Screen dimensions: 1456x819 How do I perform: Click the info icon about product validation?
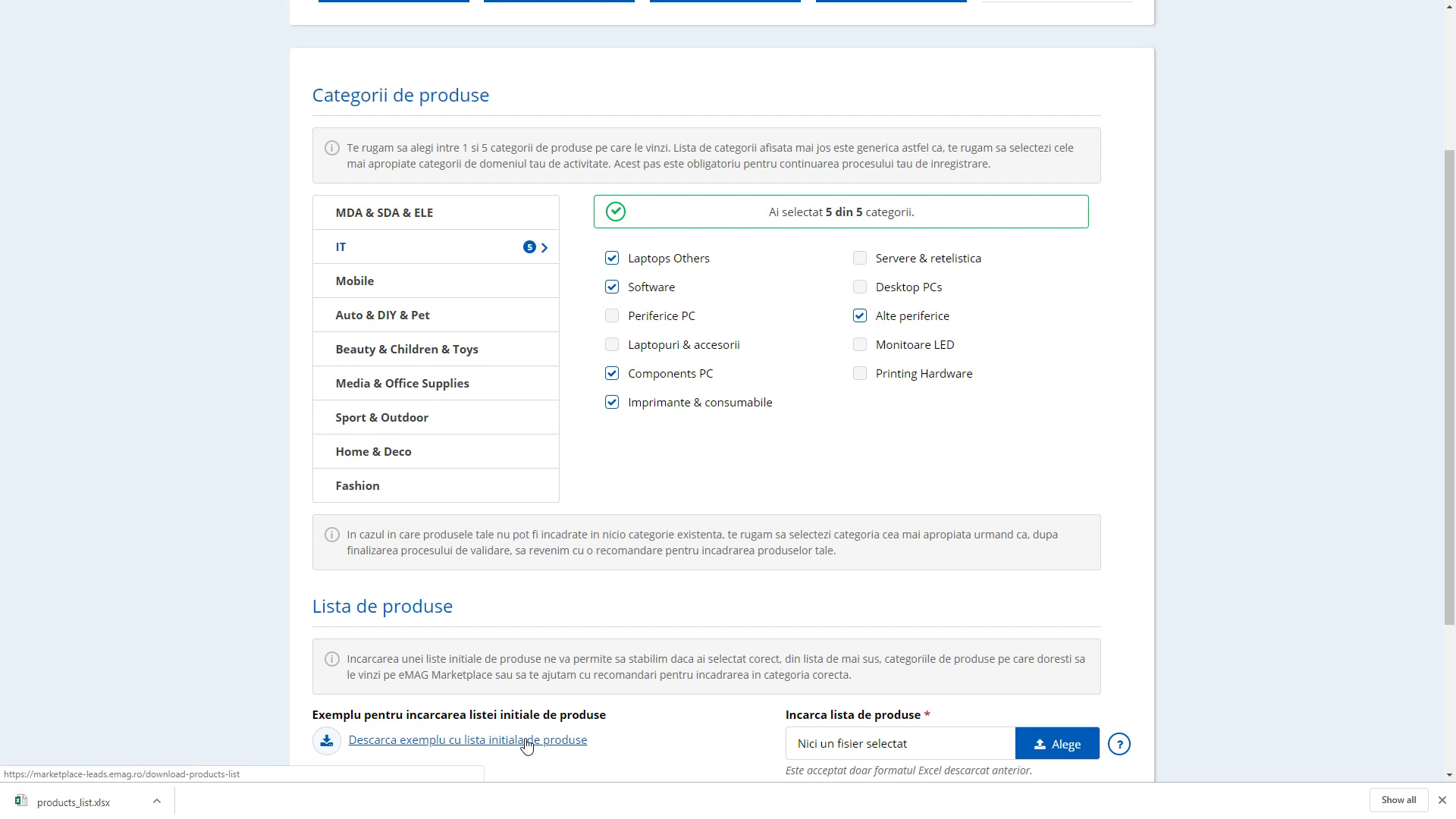tap(331, 535)
